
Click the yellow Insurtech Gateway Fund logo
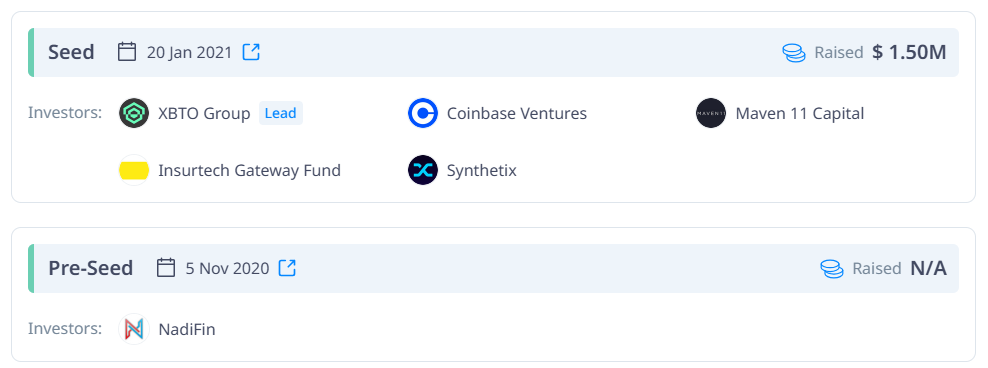[134, 170]
